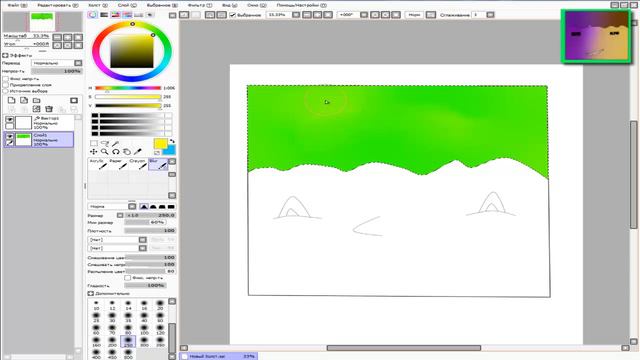Select the 'Слой1' layer row
640x360 pixels.
point(39,140)
